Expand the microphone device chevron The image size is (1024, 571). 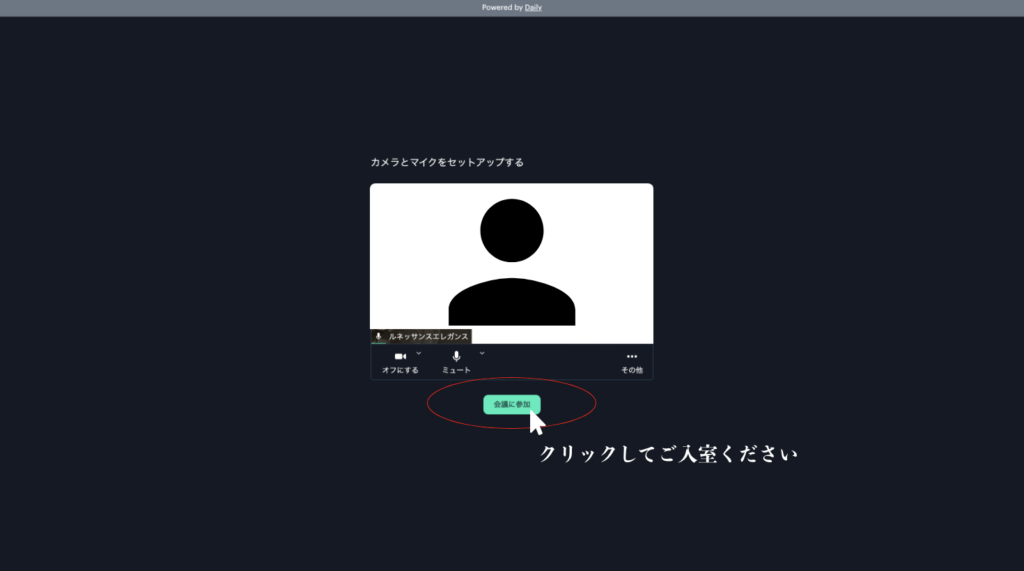[481, 353]
